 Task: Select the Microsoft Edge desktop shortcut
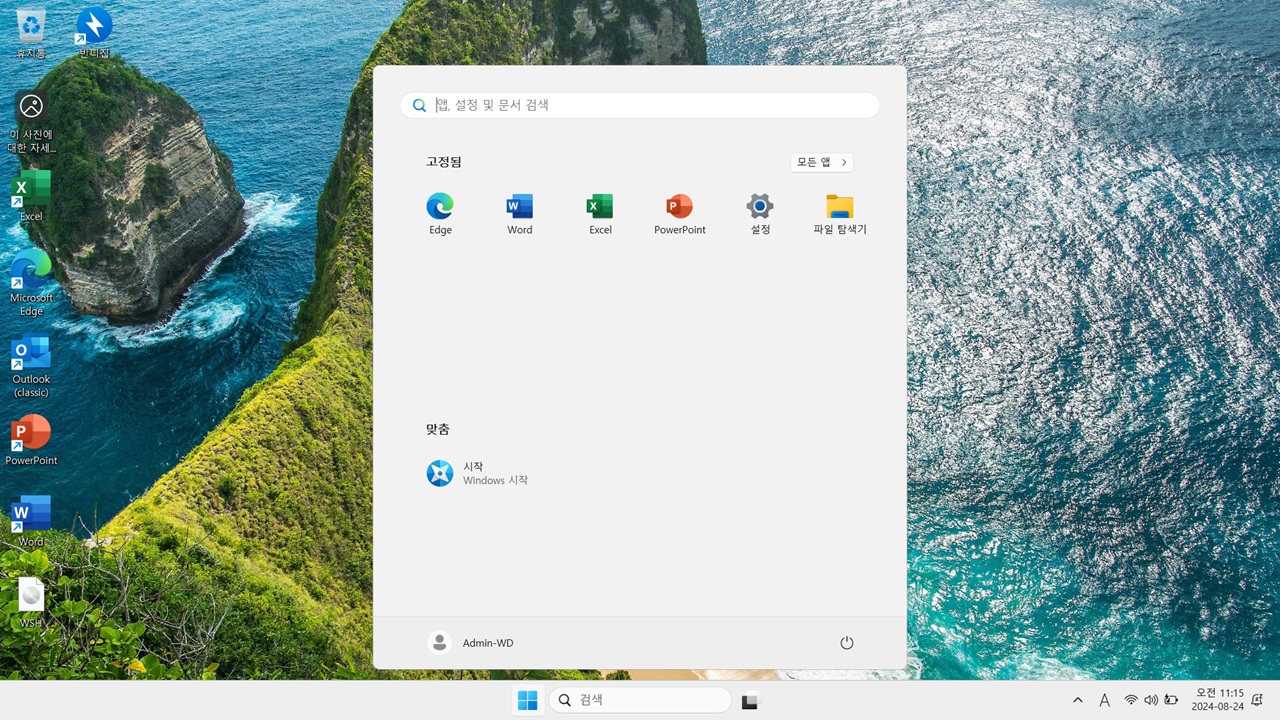(31, 283)
